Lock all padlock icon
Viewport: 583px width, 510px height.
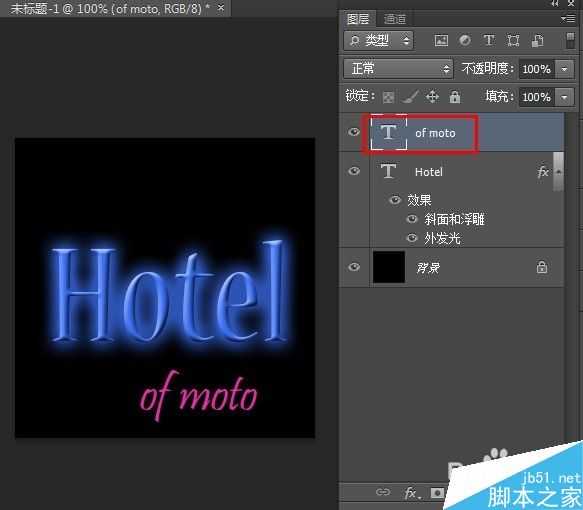455,97
